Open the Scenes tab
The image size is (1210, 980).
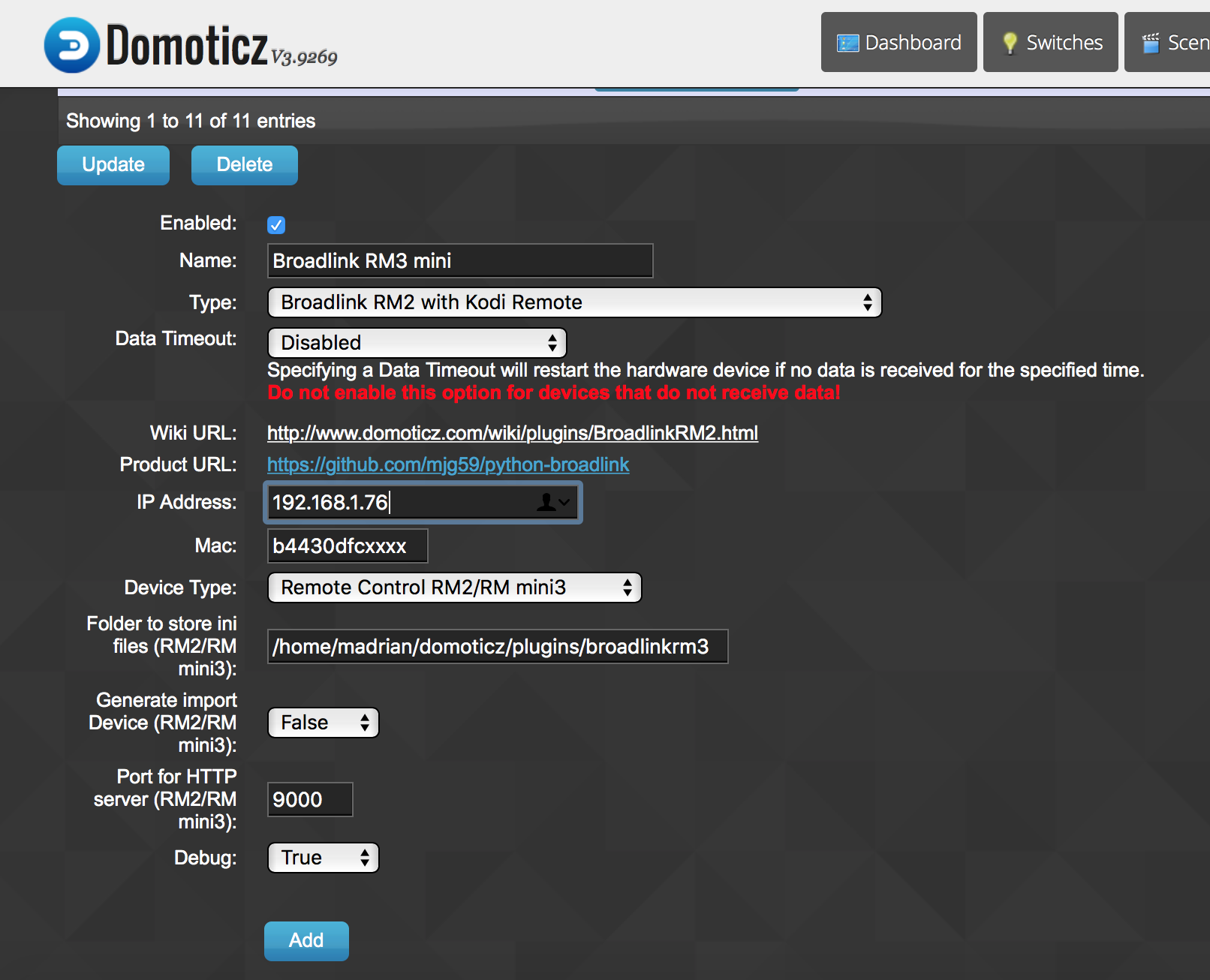point(1168,42)
